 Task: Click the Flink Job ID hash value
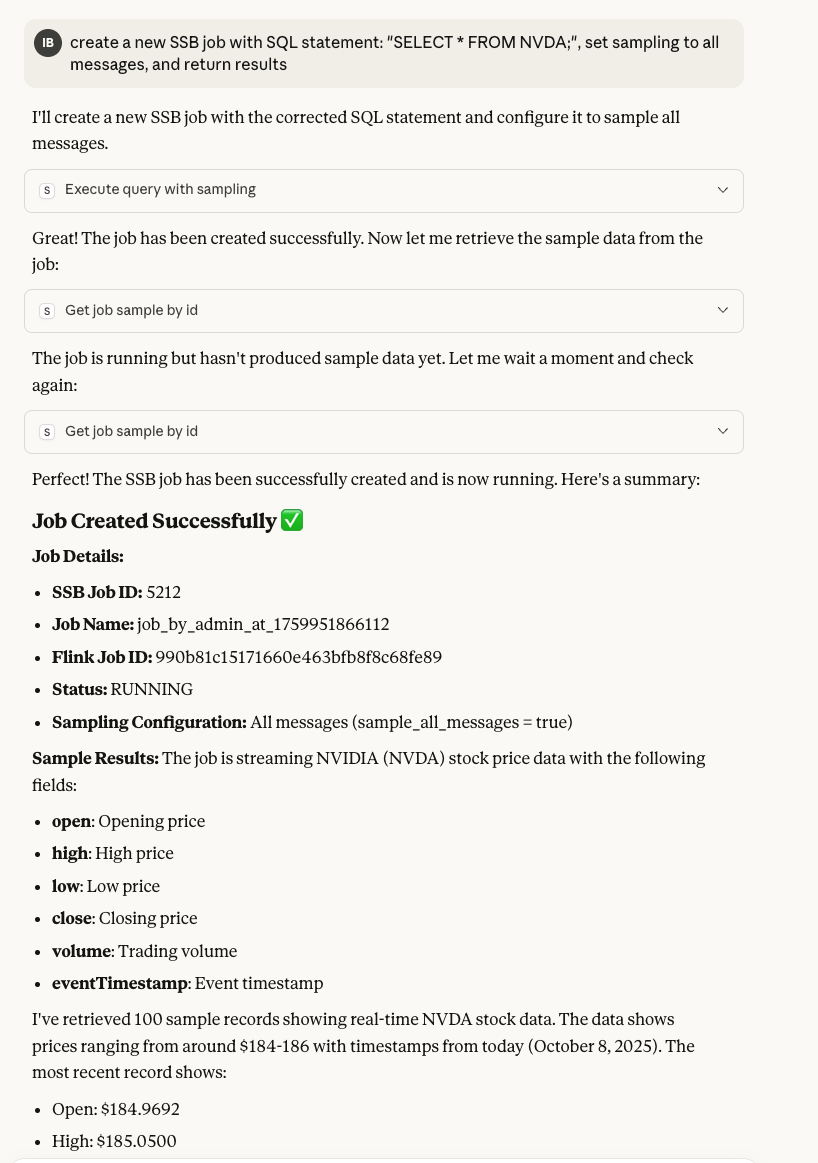(298, 657)
